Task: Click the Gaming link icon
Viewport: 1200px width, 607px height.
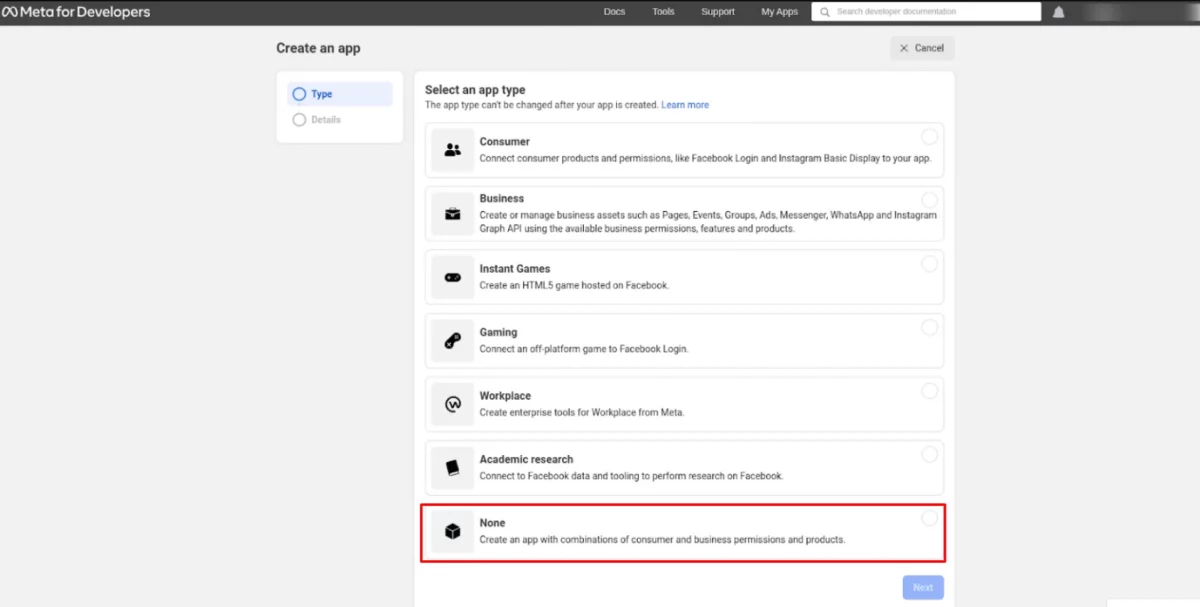Action: coord(453,341)
